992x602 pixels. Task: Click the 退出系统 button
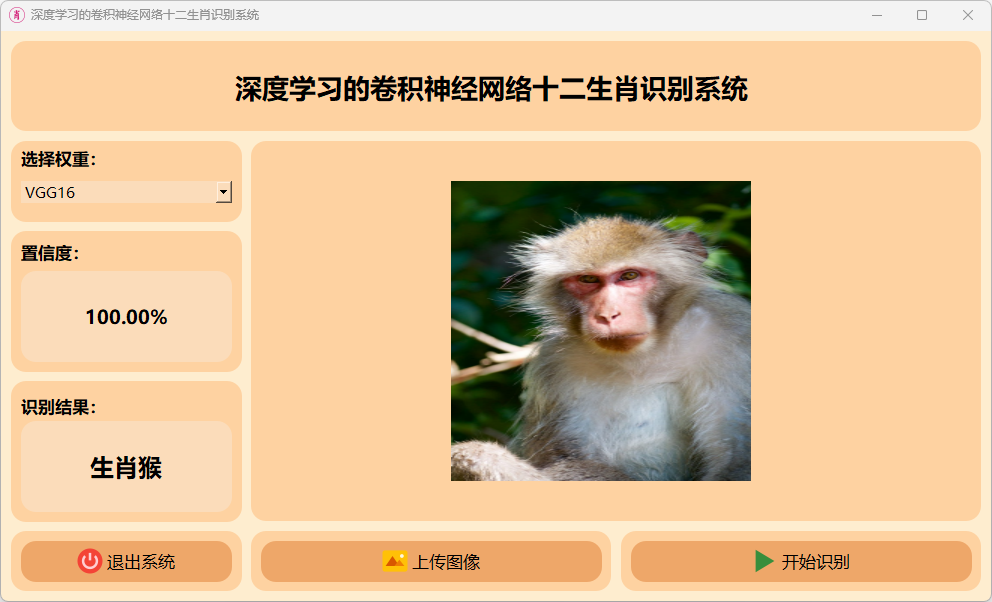(x=127, y=562)
